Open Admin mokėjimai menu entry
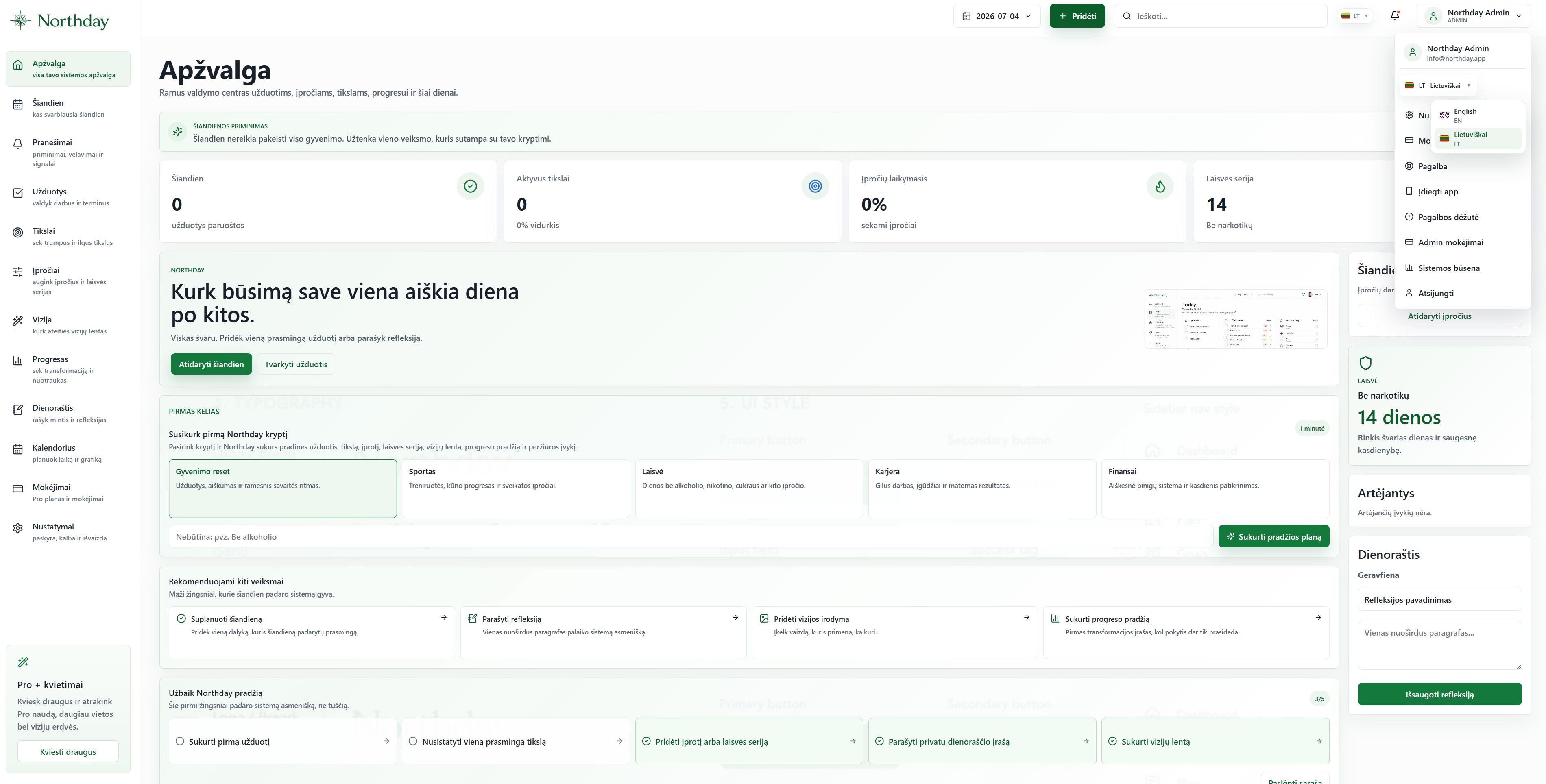The image size is (1546, 784). pyautogui.click(x=1463, y=242)
